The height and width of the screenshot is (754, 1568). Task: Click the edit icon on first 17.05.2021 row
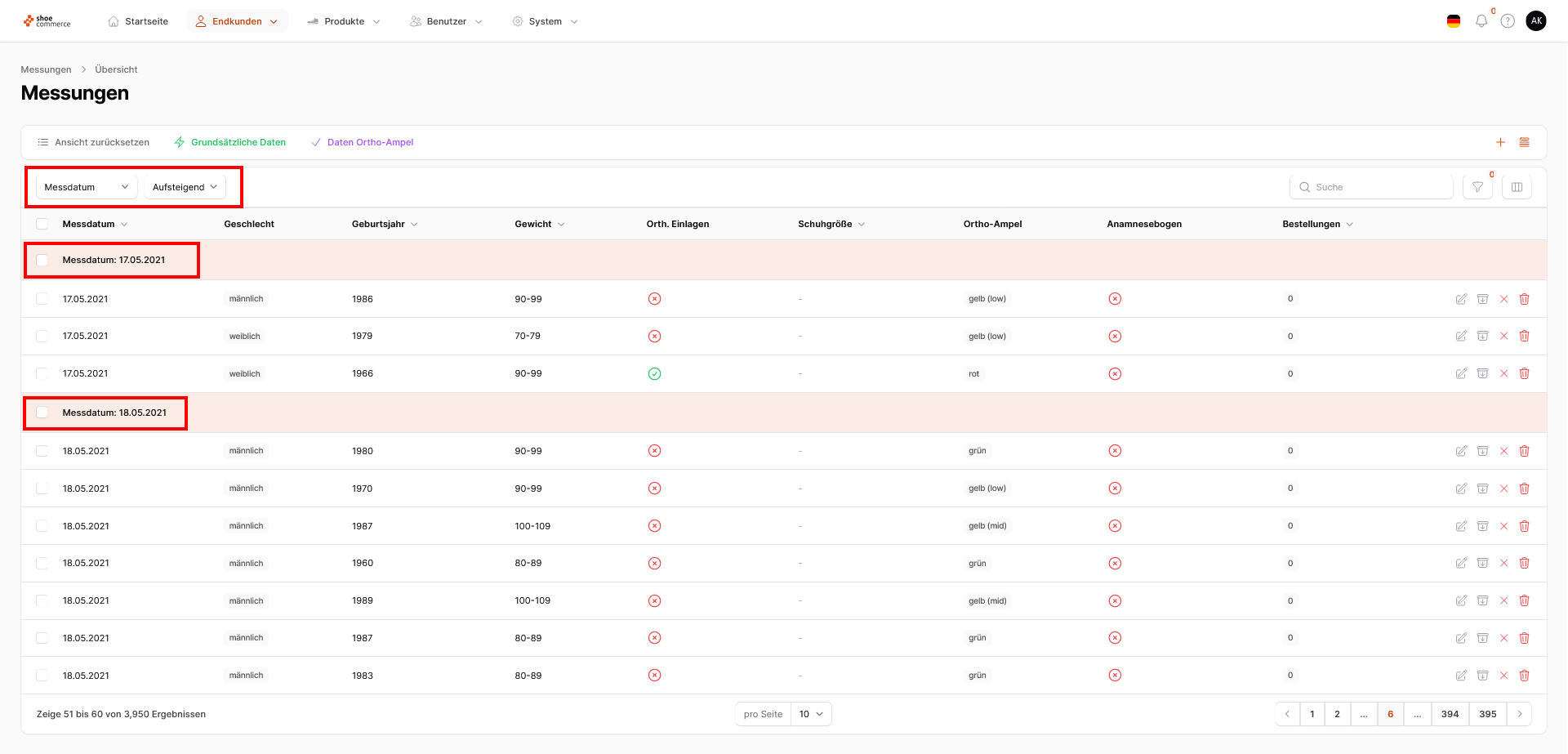(x=1461, y=299)
